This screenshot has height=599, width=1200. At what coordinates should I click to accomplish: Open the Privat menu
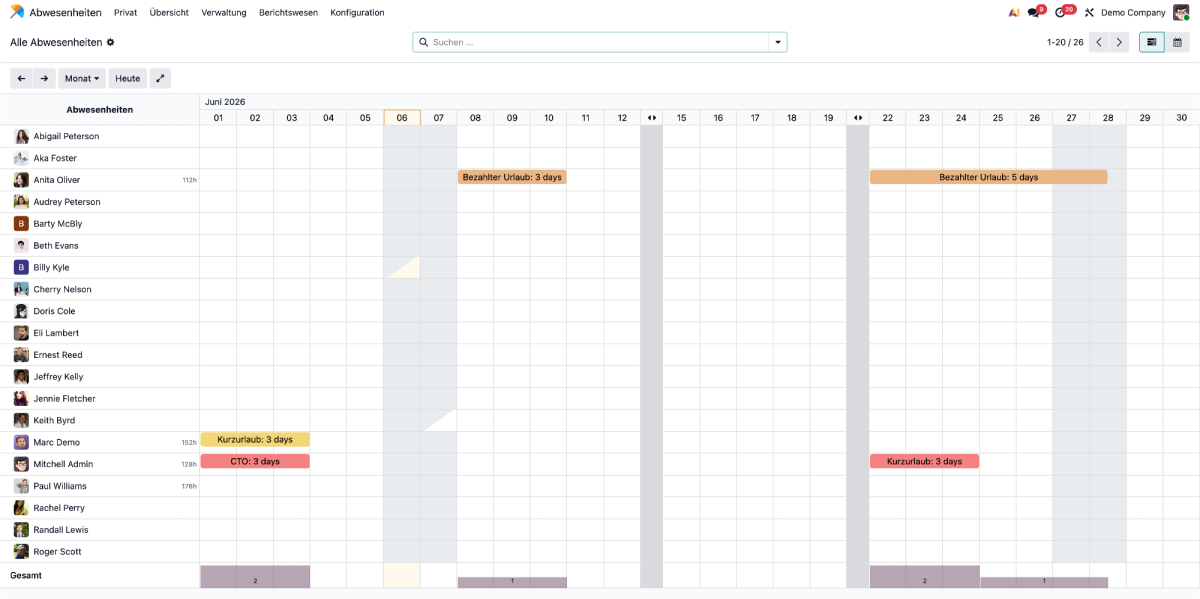(126, 13)
